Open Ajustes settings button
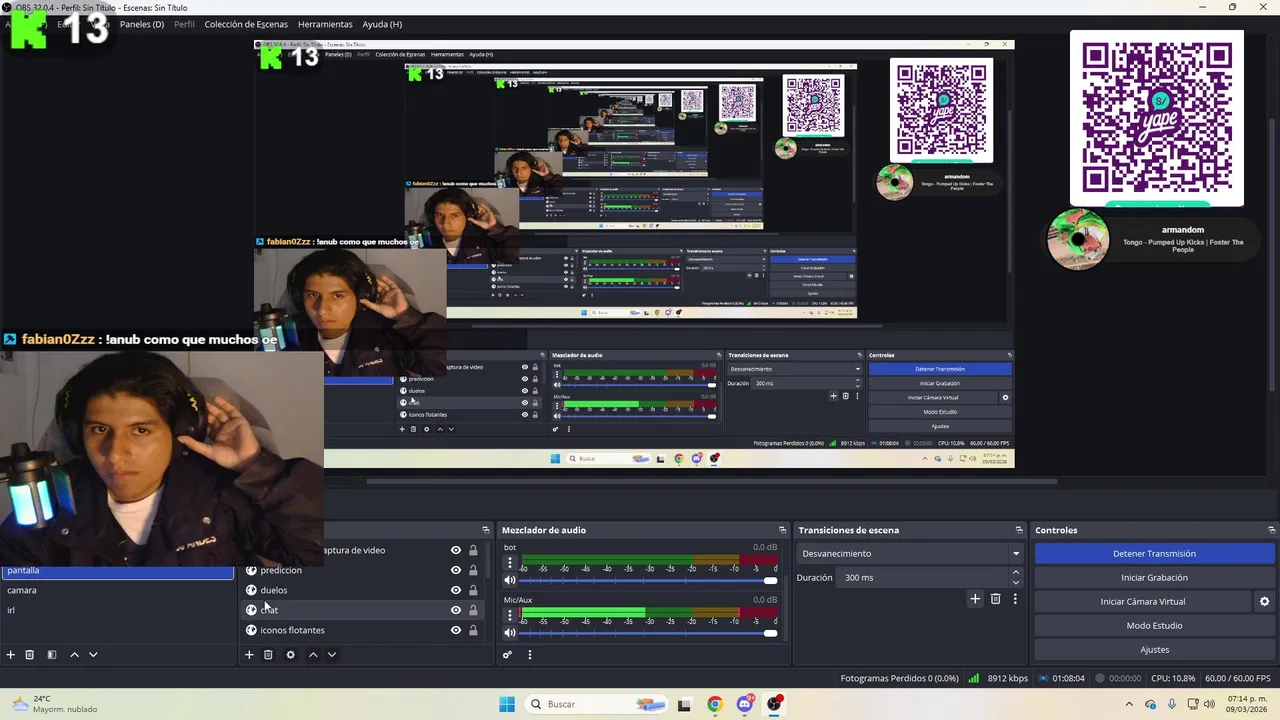Screen dimensions: 1280x720 point(1154,649)
